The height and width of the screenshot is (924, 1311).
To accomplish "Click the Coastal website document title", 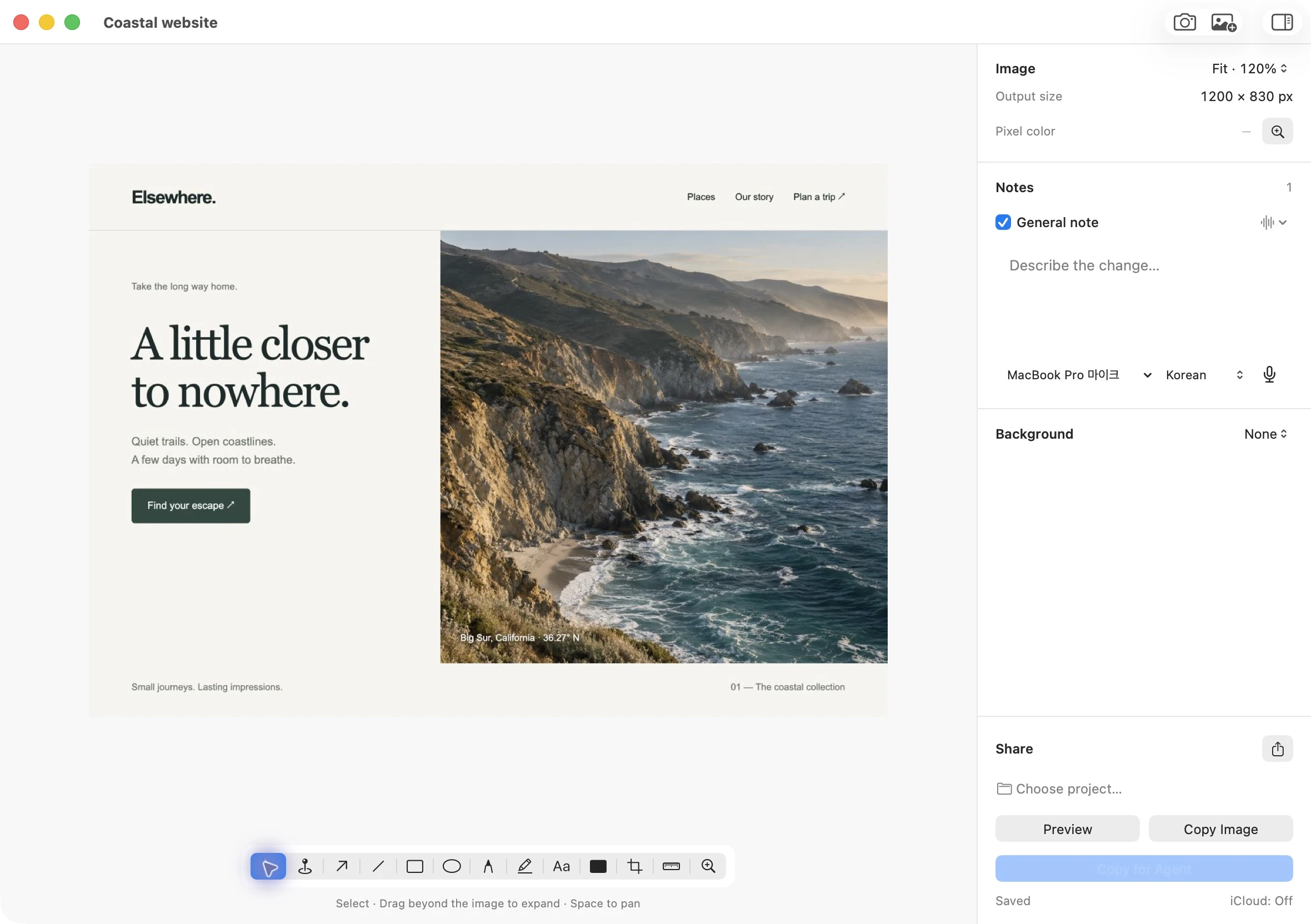I will (x=161, y=23).
